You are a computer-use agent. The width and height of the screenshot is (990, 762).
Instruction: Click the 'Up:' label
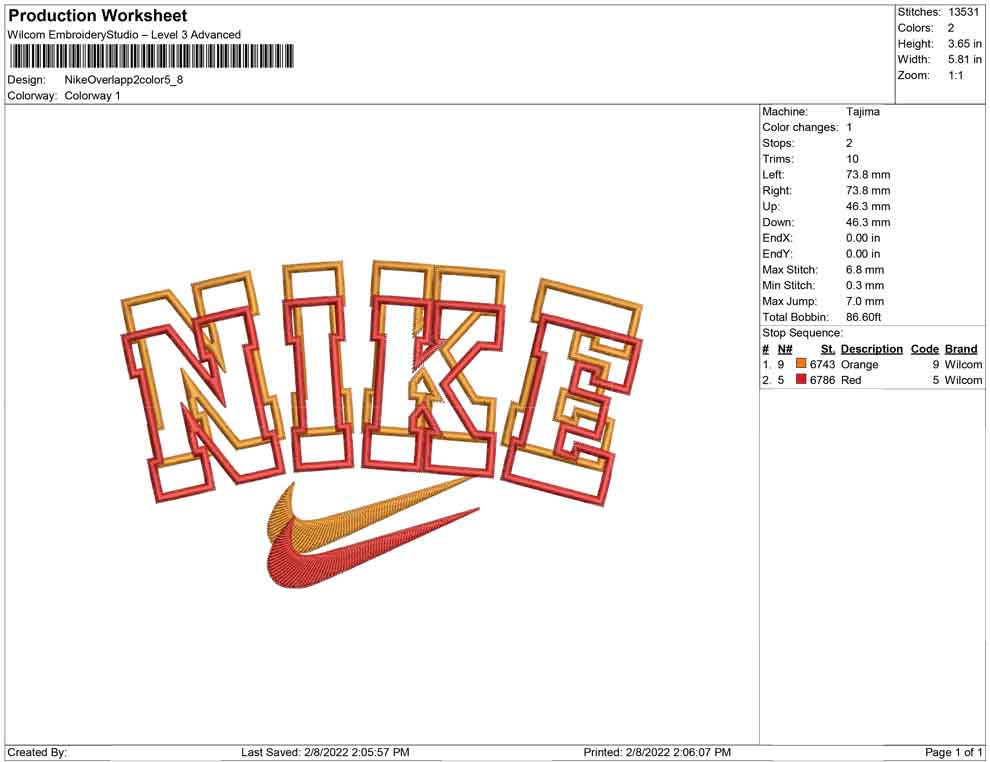pyautogui.click(x=771, y=206)
